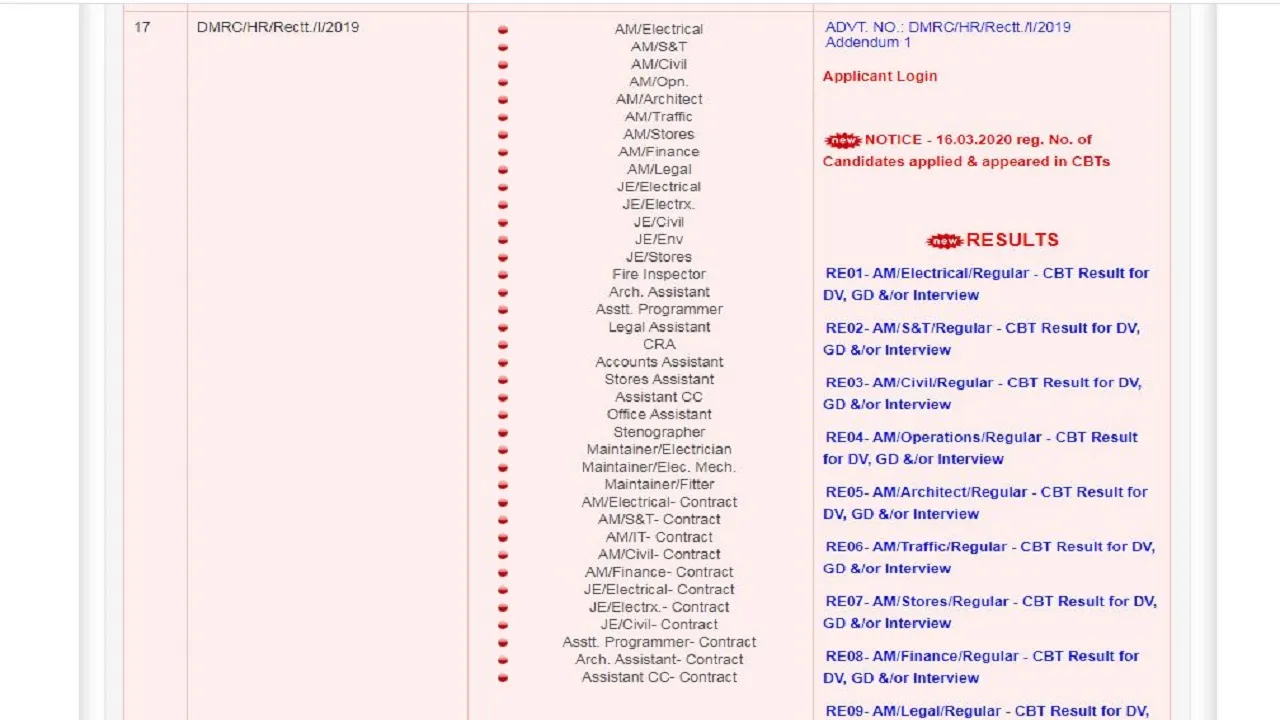Screen dimensions: 1280x720
Task: Select Maintainer/Elec. Mech. post text
Action: 659,467
